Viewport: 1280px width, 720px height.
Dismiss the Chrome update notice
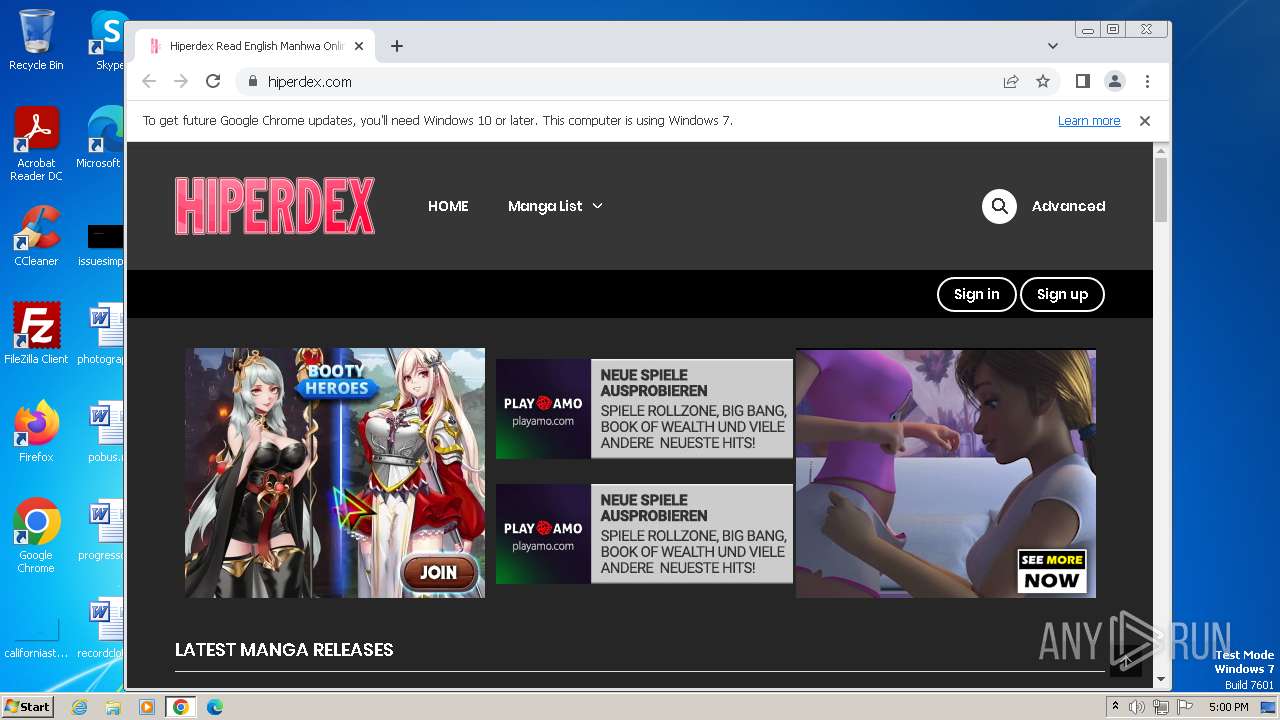click(x=1145, y=121)
